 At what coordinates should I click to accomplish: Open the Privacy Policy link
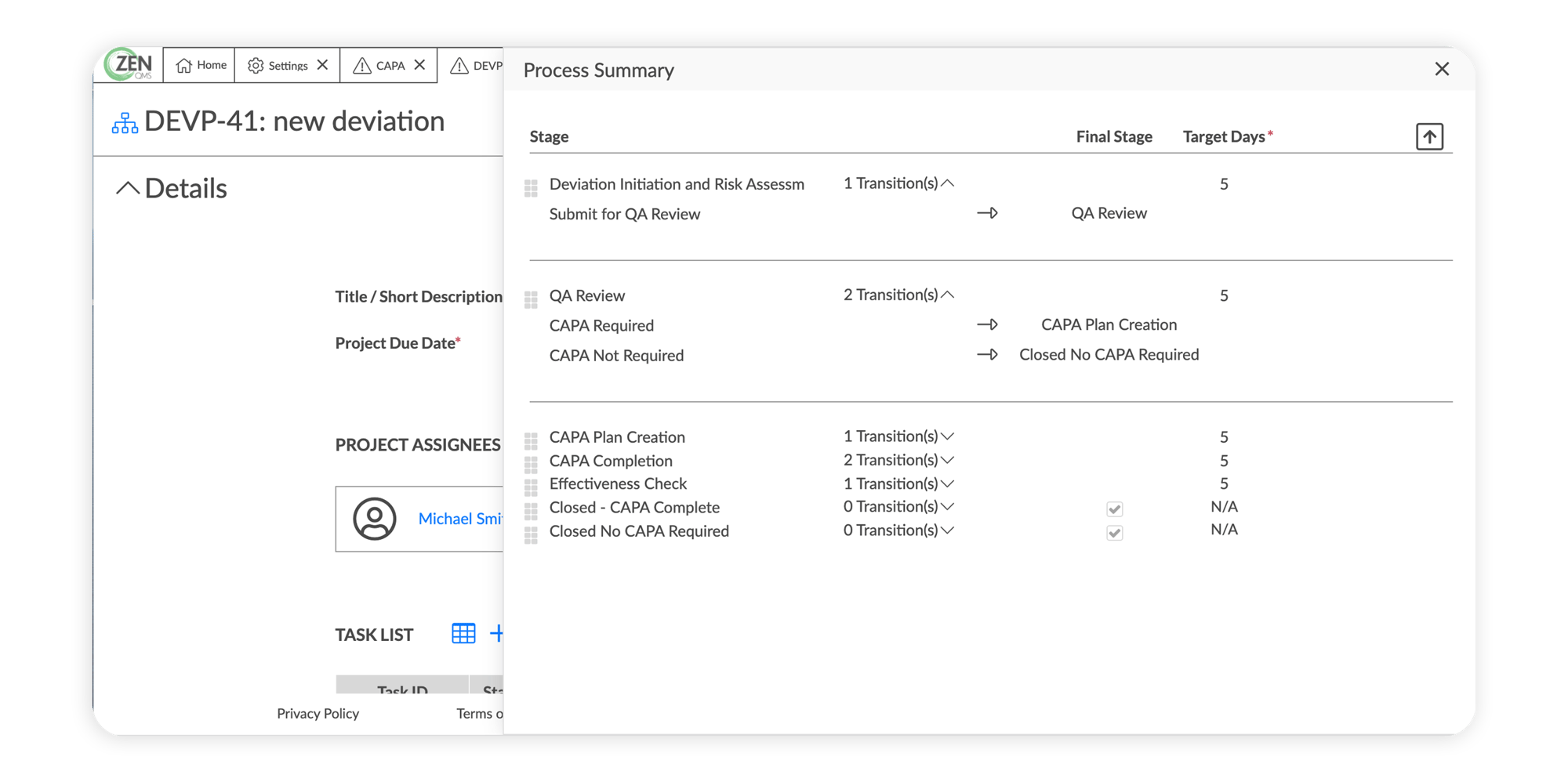(318, 714)
